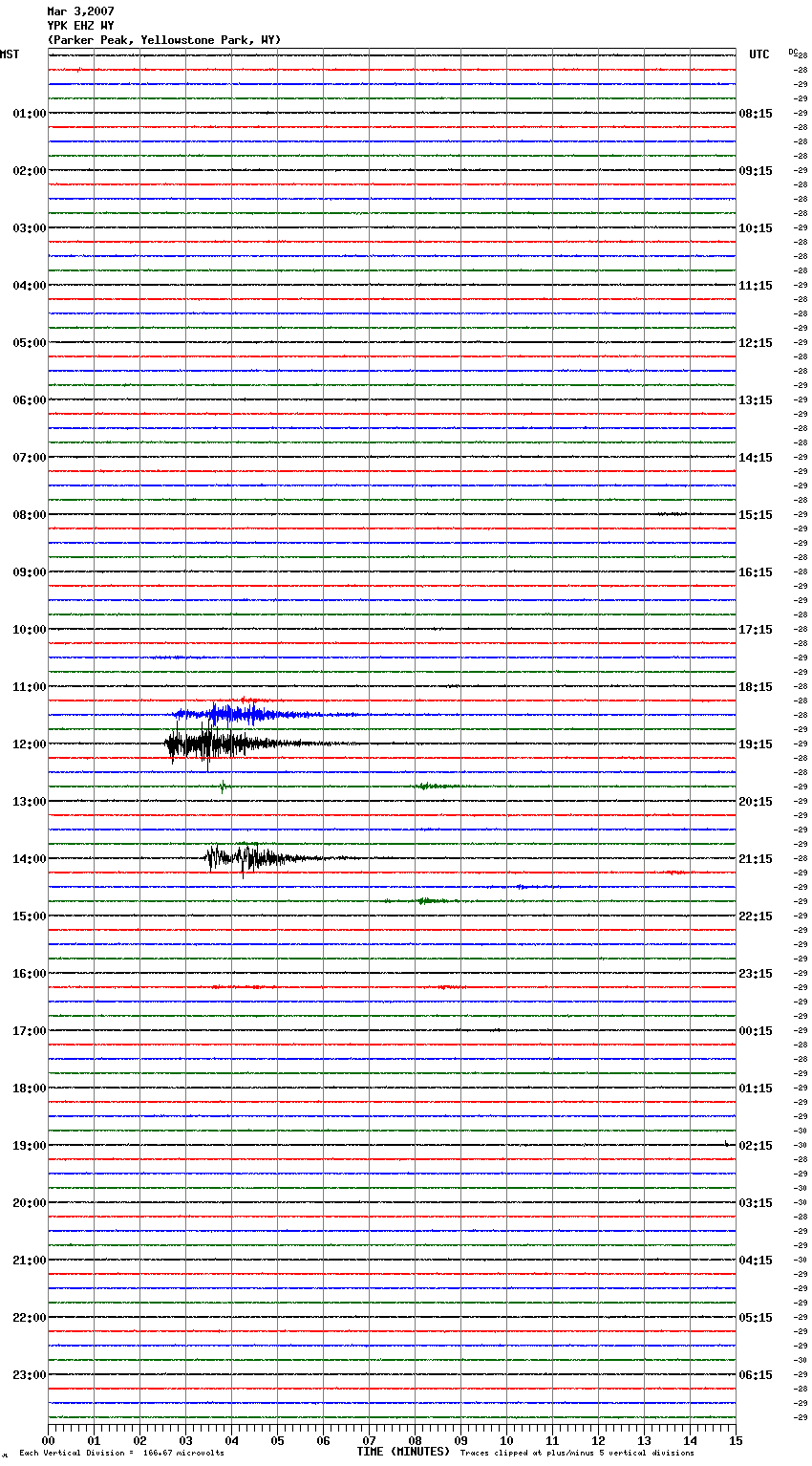Click the 'Traces clipped at plus/minus 5' note
The image size is (812, 1466).
pos(578,1453)
